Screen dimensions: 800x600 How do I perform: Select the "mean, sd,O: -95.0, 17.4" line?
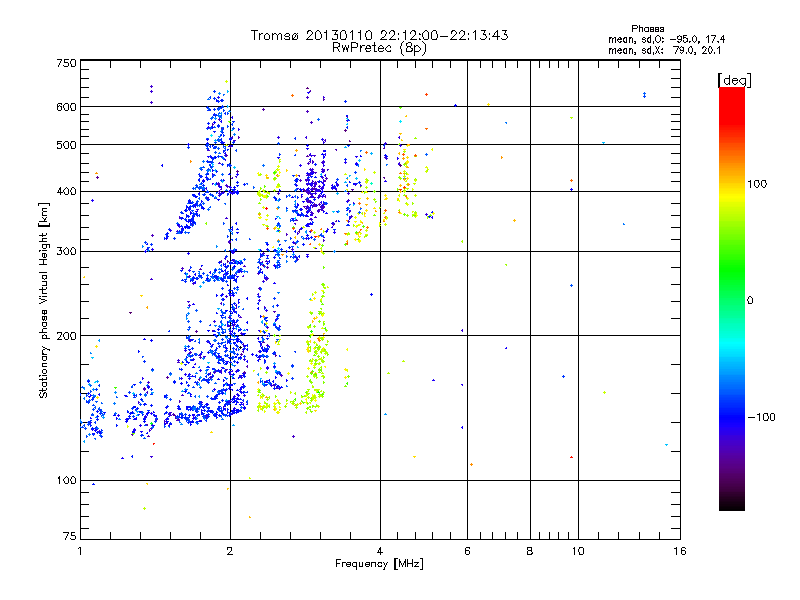[666, 39]
